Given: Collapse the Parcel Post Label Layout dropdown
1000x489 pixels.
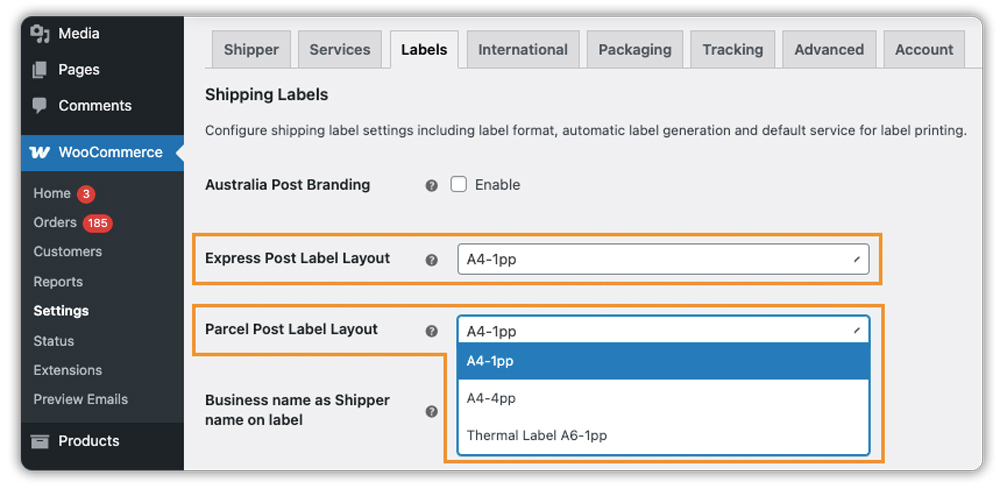Looking at the screenshot, I should coord(663,330).
